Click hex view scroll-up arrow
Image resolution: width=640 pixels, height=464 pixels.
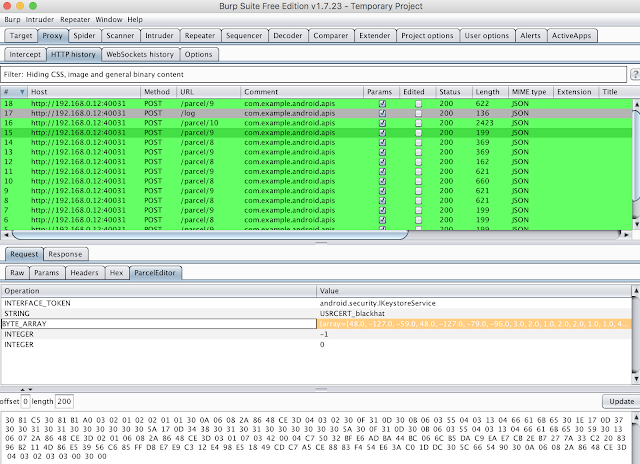click(x=636, y=417)
